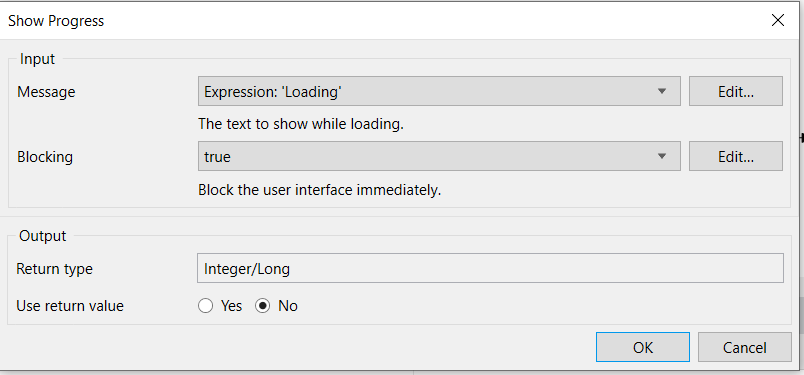Screen dimensions: 804x375
Task: Close the Show Progress dialog
Action: 778,21
